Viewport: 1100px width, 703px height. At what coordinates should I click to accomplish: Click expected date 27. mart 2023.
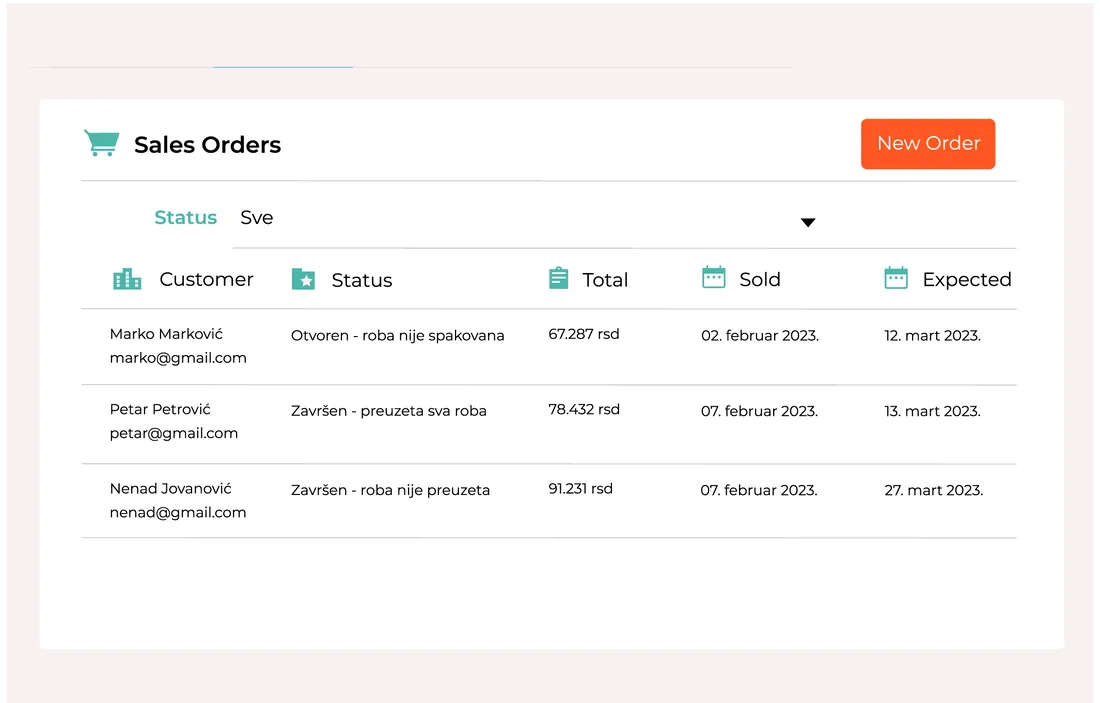coord(934,490)
